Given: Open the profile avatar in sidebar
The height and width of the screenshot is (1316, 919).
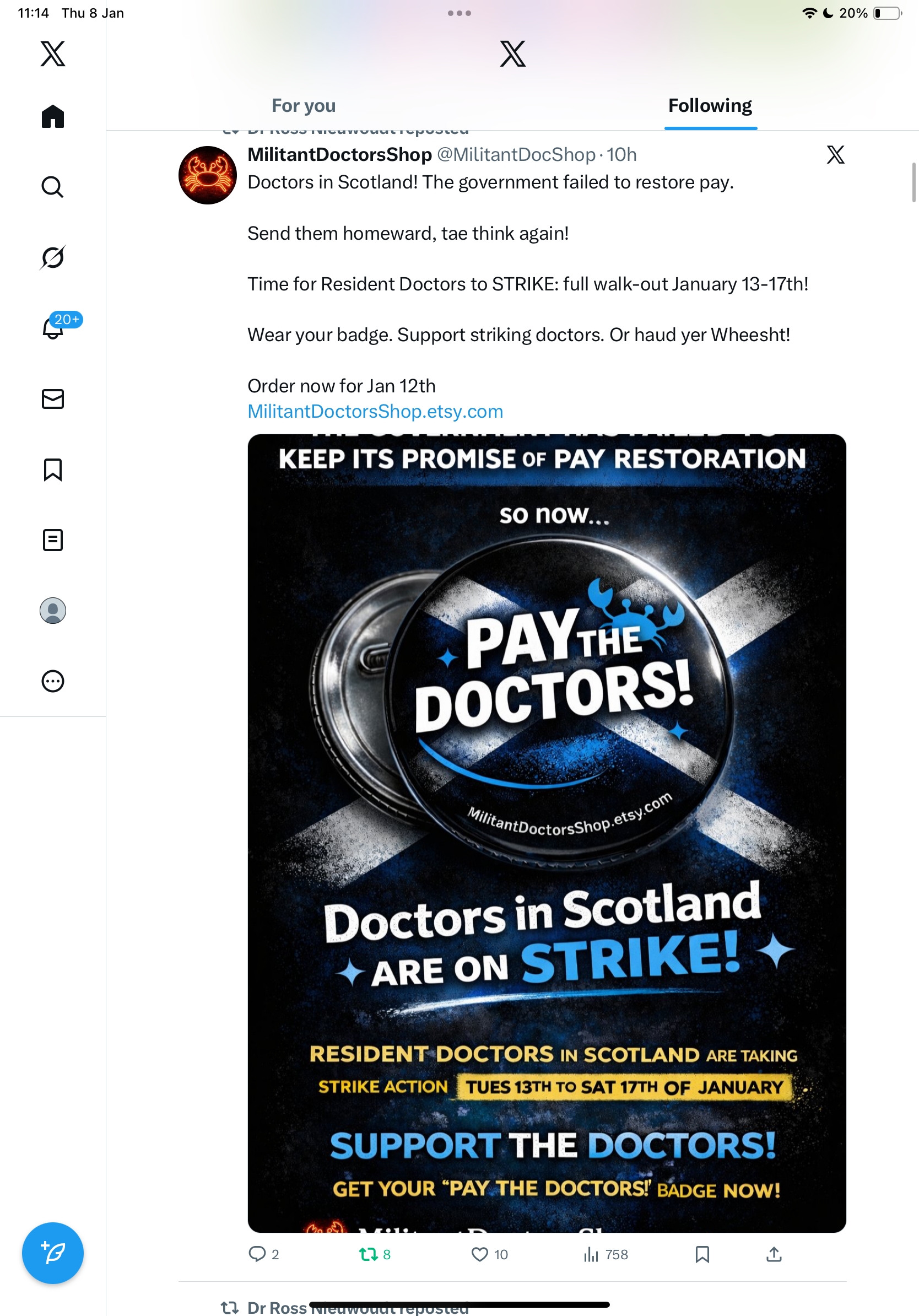Looking at the screenshot, I should coord(53,611).
